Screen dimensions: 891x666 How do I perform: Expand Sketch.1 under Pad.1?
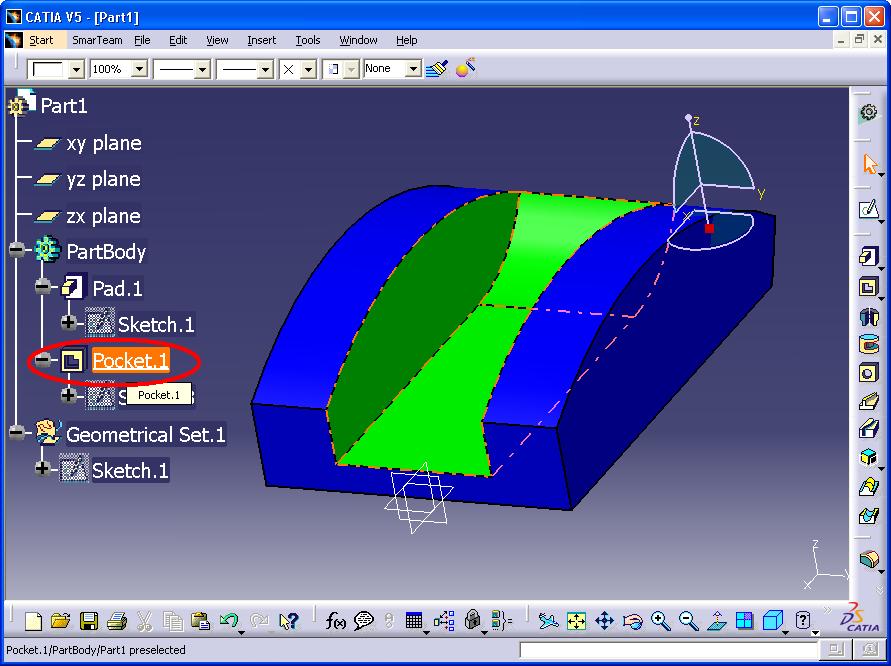coord(69,323)
